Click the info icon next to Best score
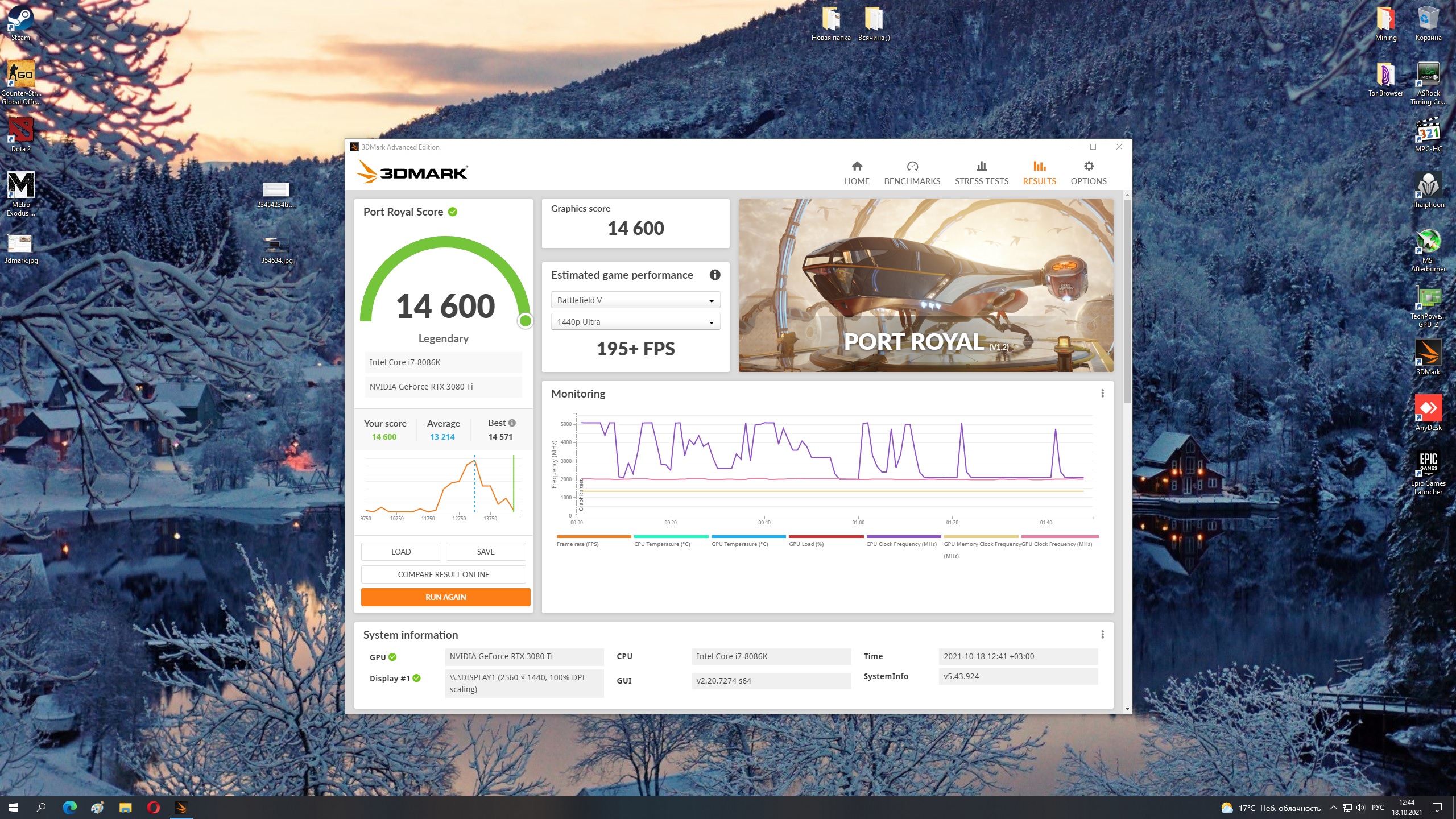1456x819 pixels. click(x=512, y=423)
